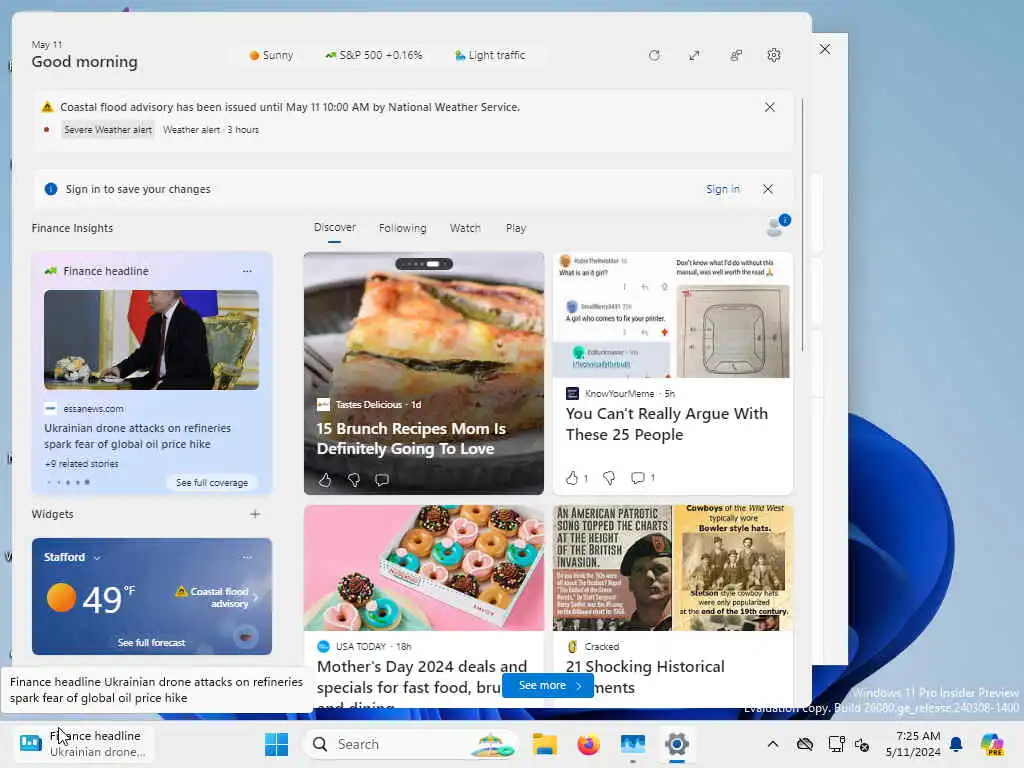Open the Settings app in taskbar
Image resolution: width=1024 pixels, height=768 pixels.
pyautogui.click(x=677, y=744)
